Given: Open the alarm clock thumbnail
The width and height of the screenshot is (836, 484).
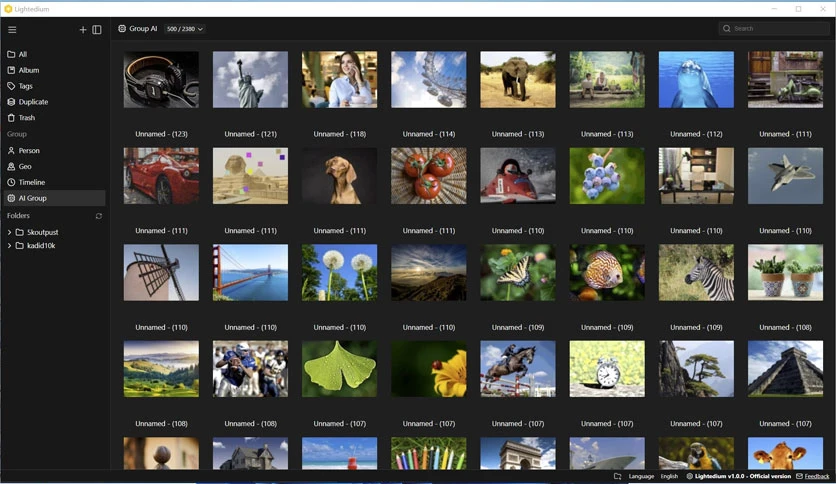Looking at the screenshot, I should (607, 369).
